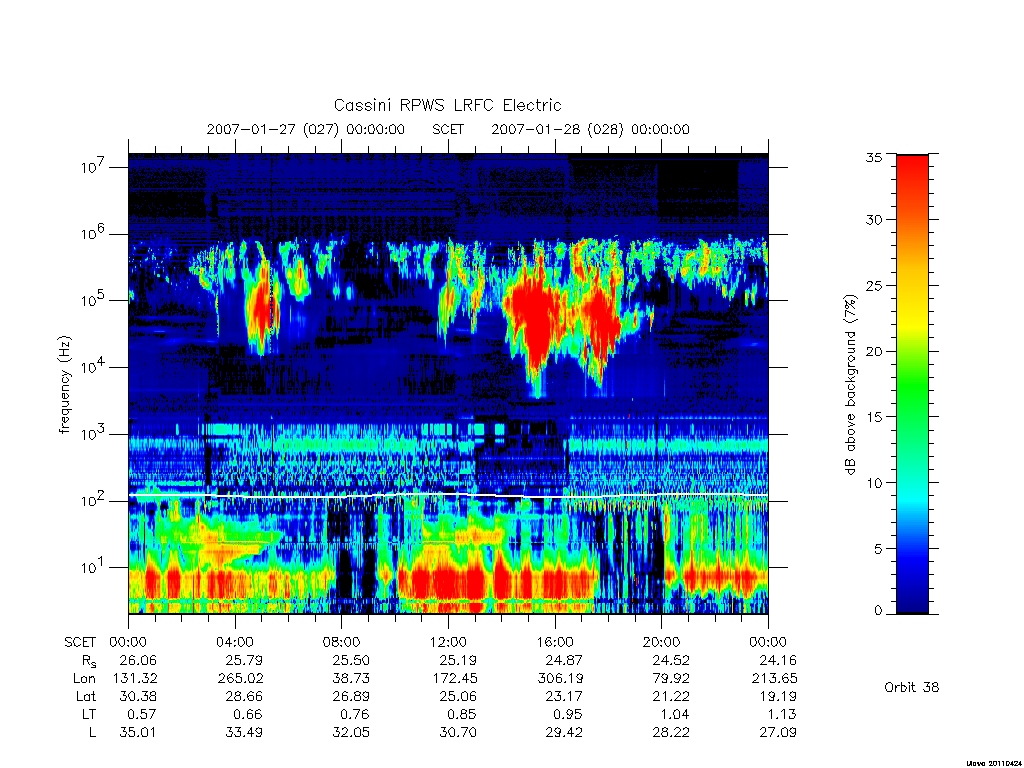Click the longitude value '131.32'
The height and width of the screenshot is (768, 1024).
click(135, 679)
